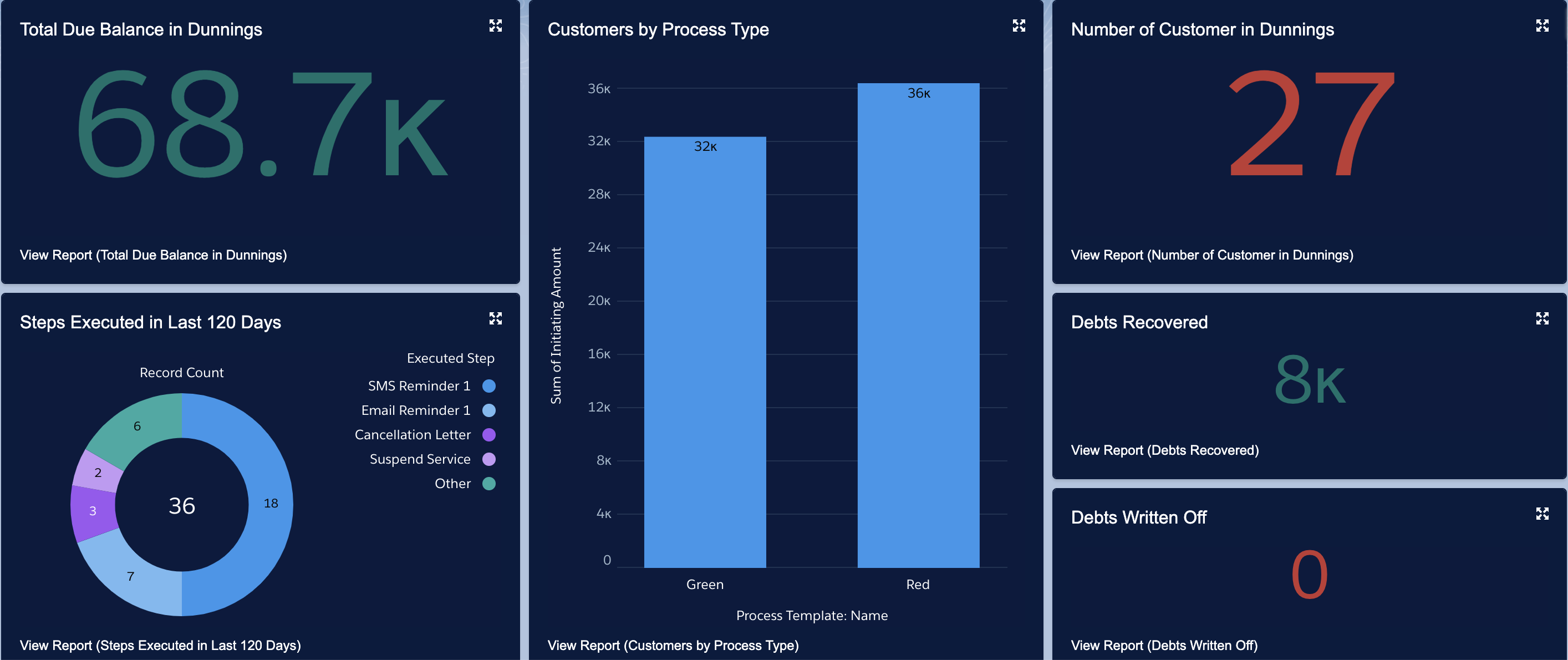Expand the Number of Customer in Dunnings widget
The image size is (1568, 660).
coord(1542,26)
